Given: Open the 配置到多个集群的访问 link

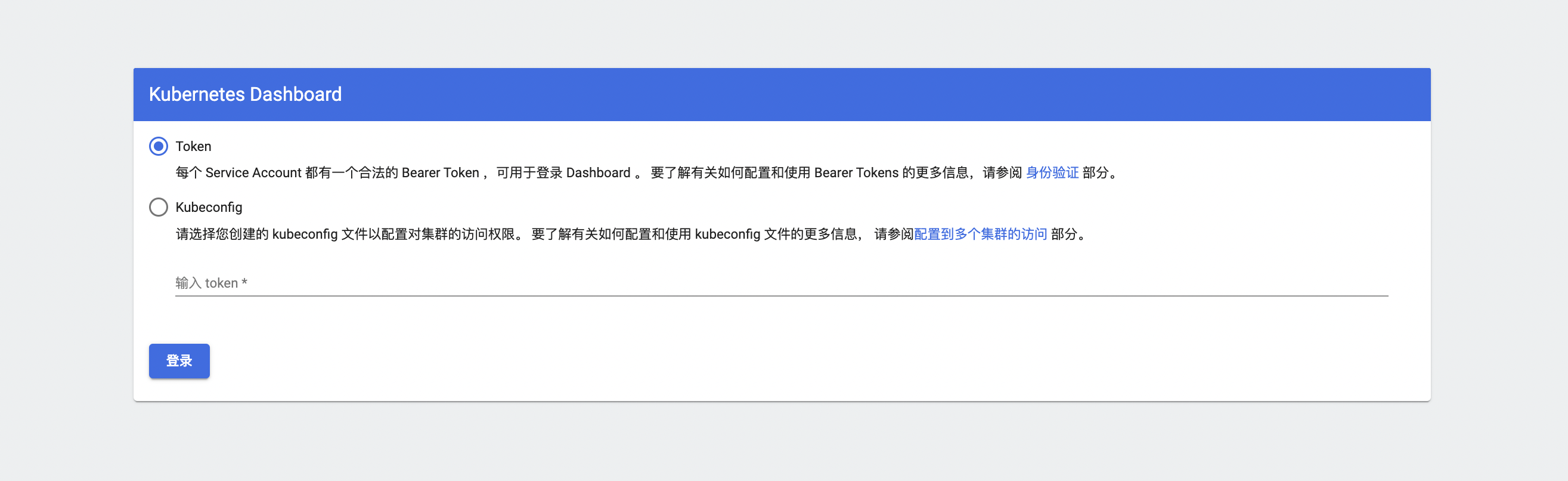Looking at the screenshot, I should [x=980, y=234].
